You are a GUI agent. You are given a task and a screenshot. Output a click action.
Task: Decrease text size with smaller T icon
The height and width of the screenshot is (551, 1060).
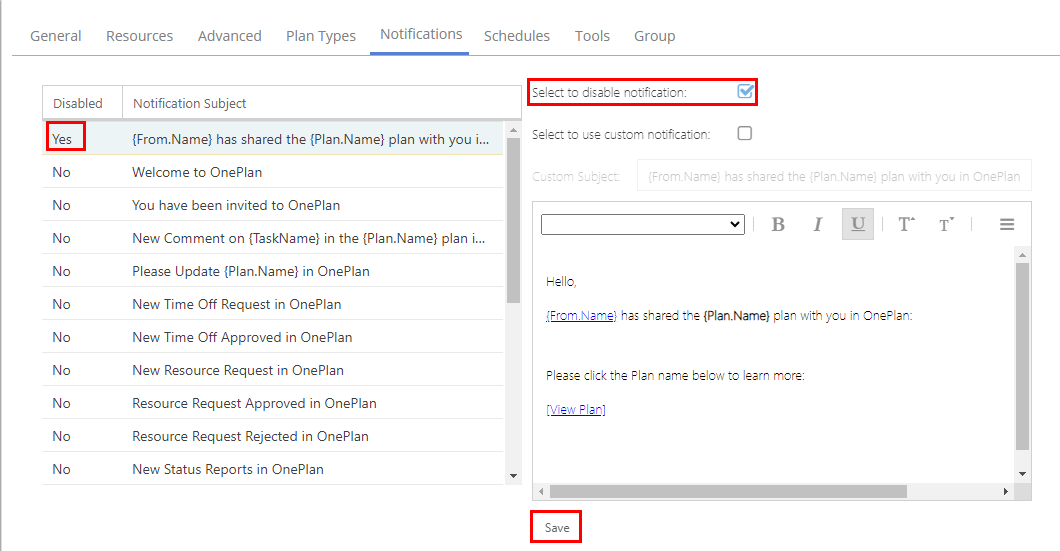(x=946, y=224)
